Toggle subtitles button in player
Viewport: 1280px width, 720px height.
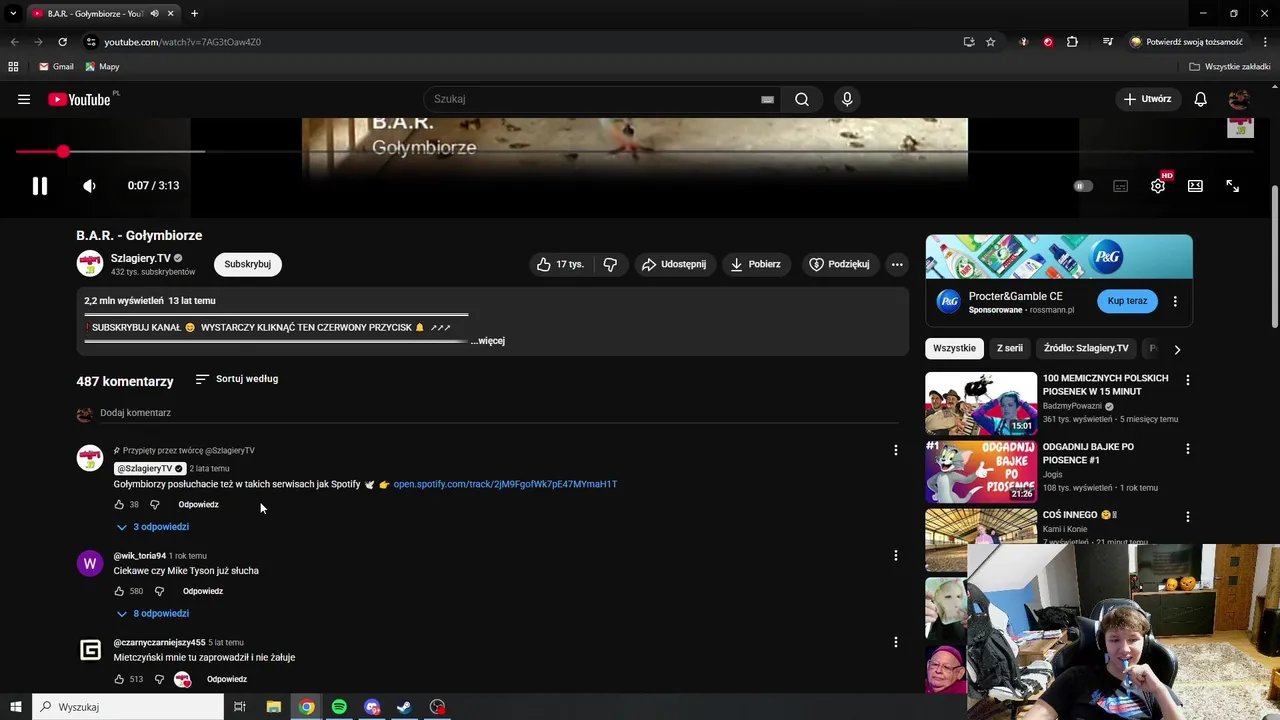(x=1120, y=186)
